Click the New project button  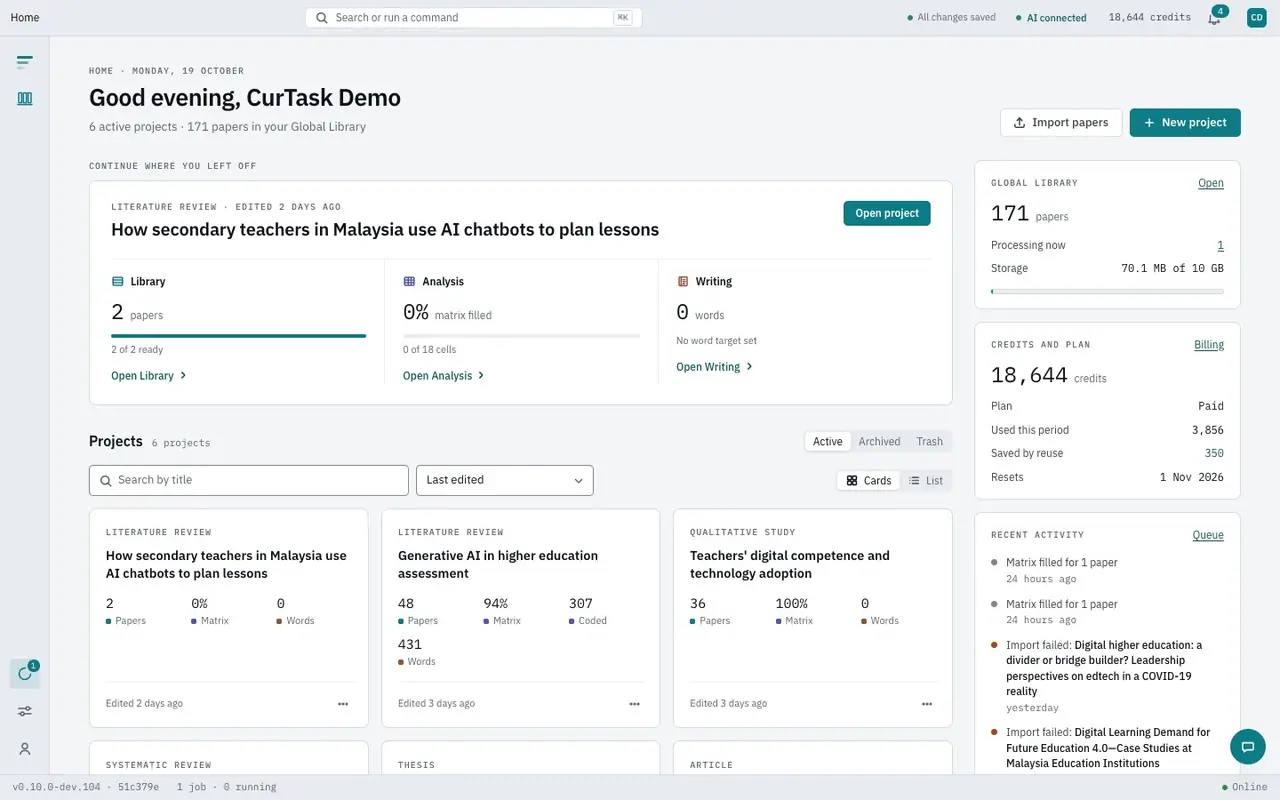point(1185,122)
